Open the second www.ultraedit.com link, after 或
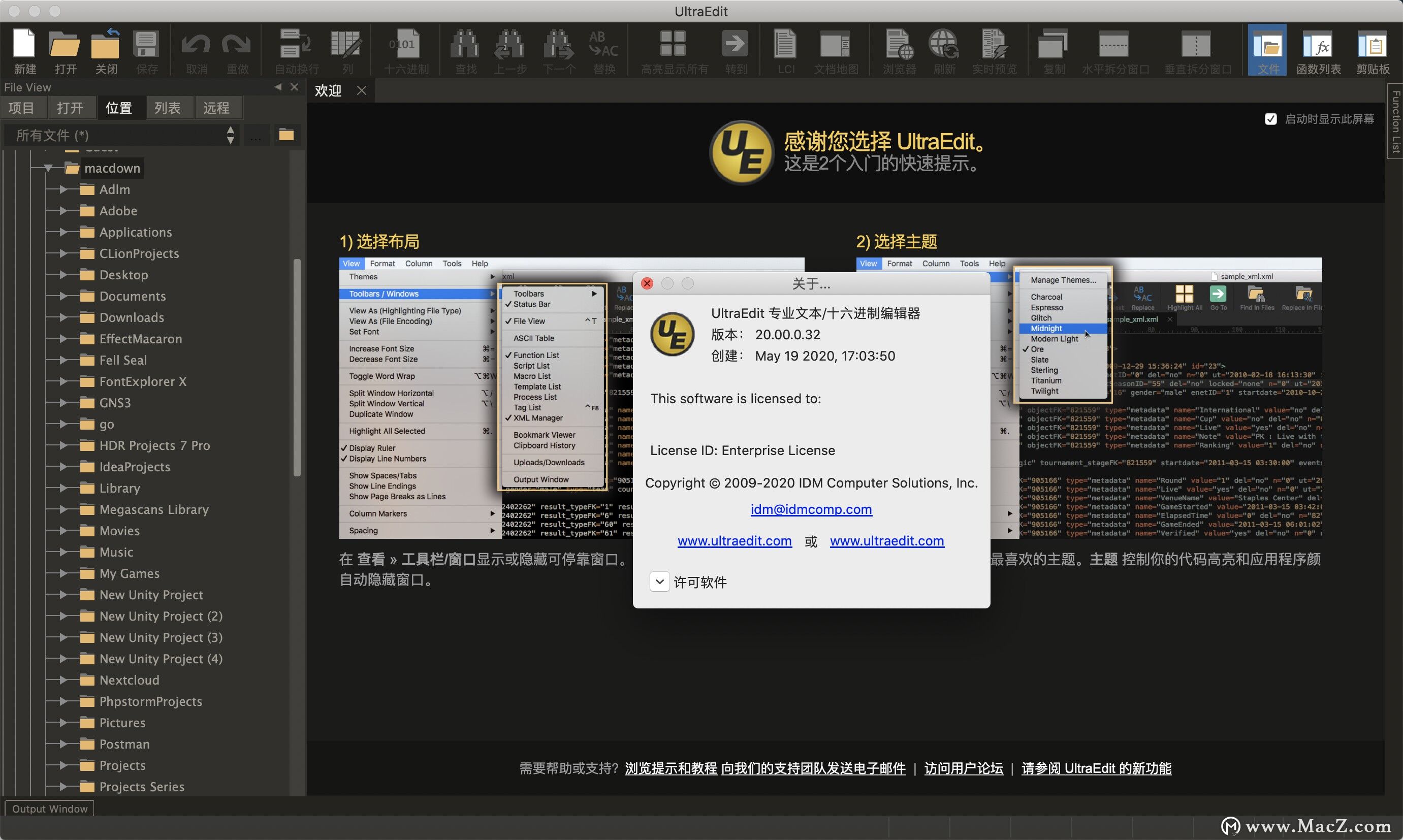This screenshot has width=1403, height=840. [886, 540]
